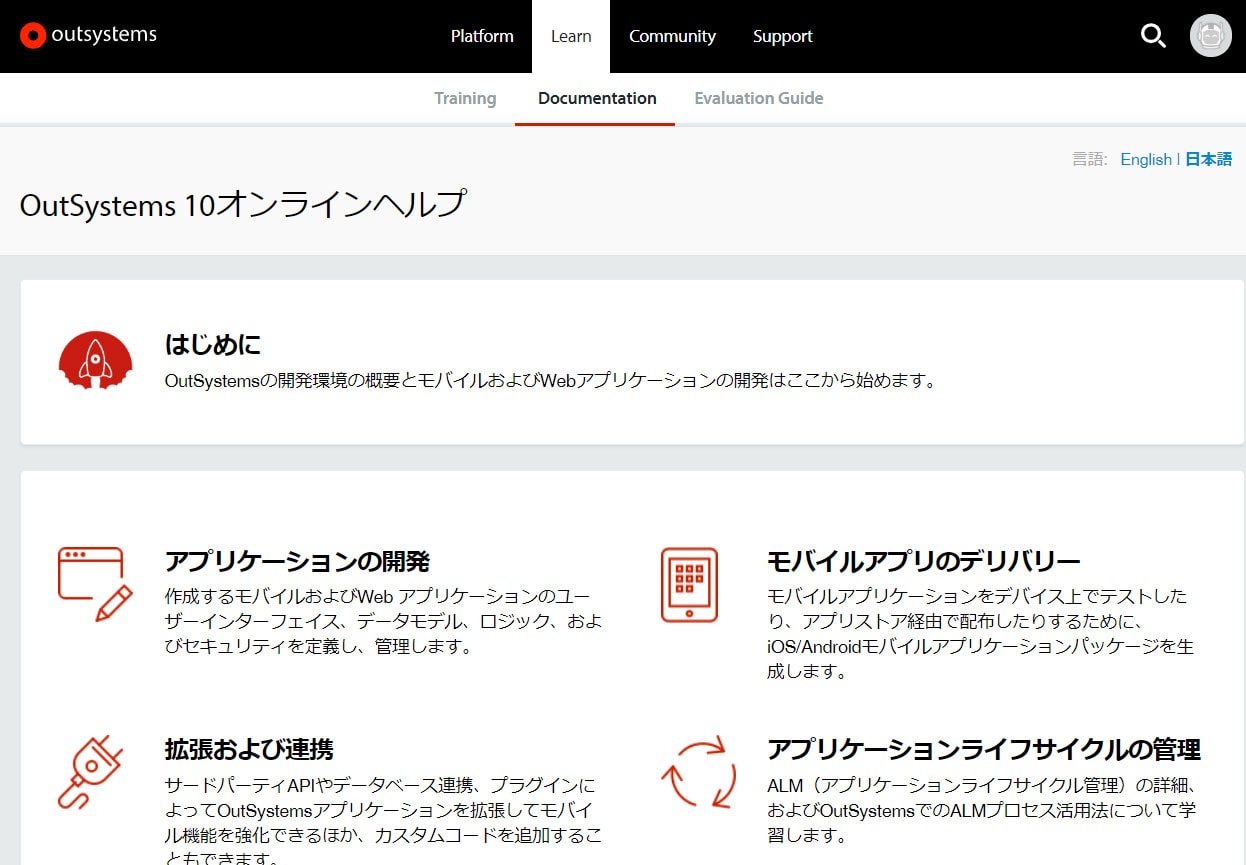The height and width of the screenshot is (865, 1246).
Task: Open アプリケーションの開発 section
Action: (297, 560)
